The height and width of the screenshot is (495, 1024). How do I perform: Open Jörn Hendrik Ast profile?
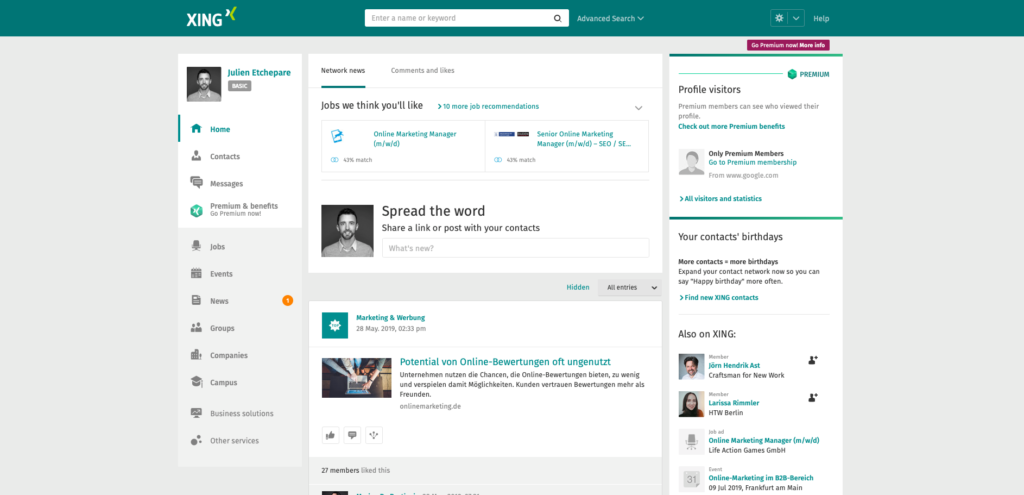coord(734,366)
